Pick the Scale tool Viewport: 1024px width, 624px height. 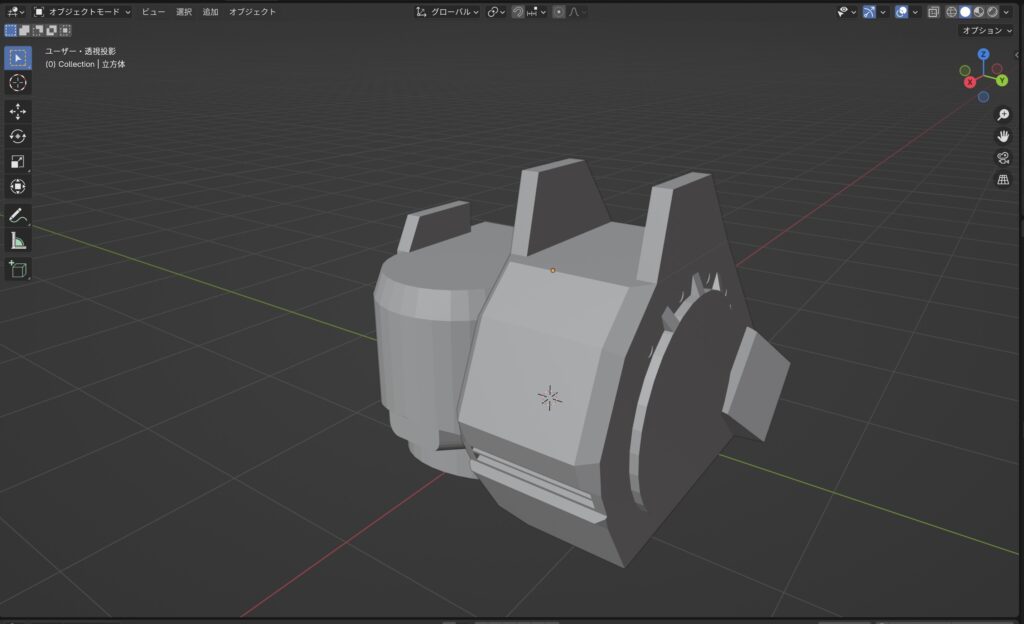tap(18, 161)
